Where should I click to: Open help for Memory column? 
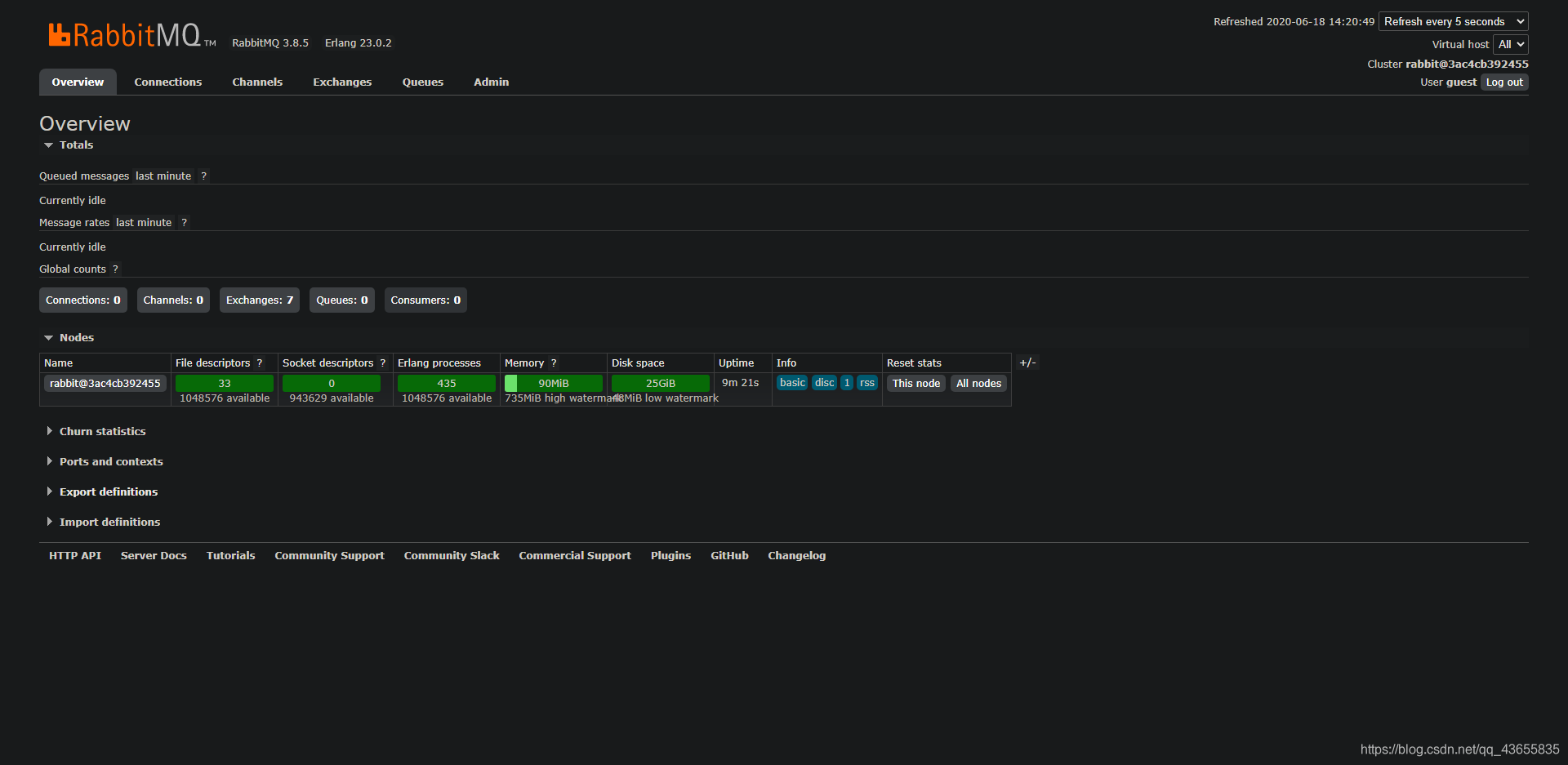click(x=553, y=362)
